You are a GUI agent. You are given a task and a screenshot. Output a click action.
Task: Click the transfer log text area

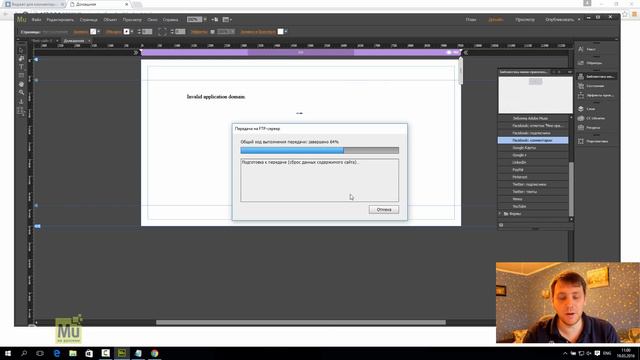pyautogui.click(x=320, y=180)
